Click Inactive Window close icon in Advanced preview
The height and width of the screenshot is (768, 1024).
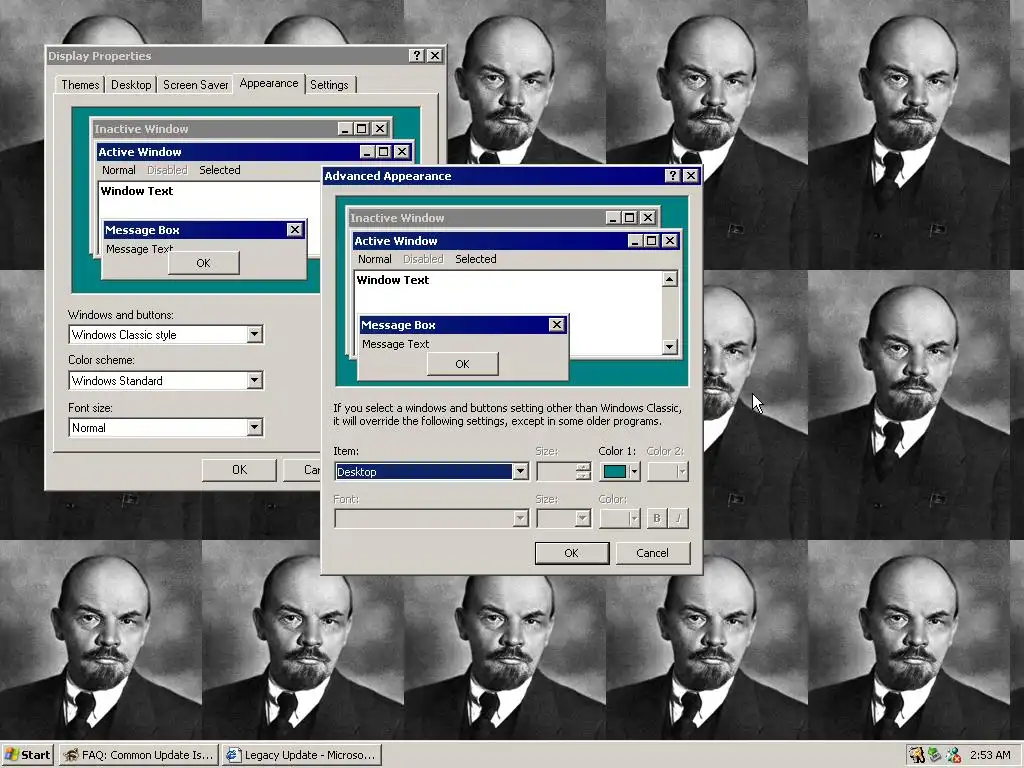pos(648,217)
